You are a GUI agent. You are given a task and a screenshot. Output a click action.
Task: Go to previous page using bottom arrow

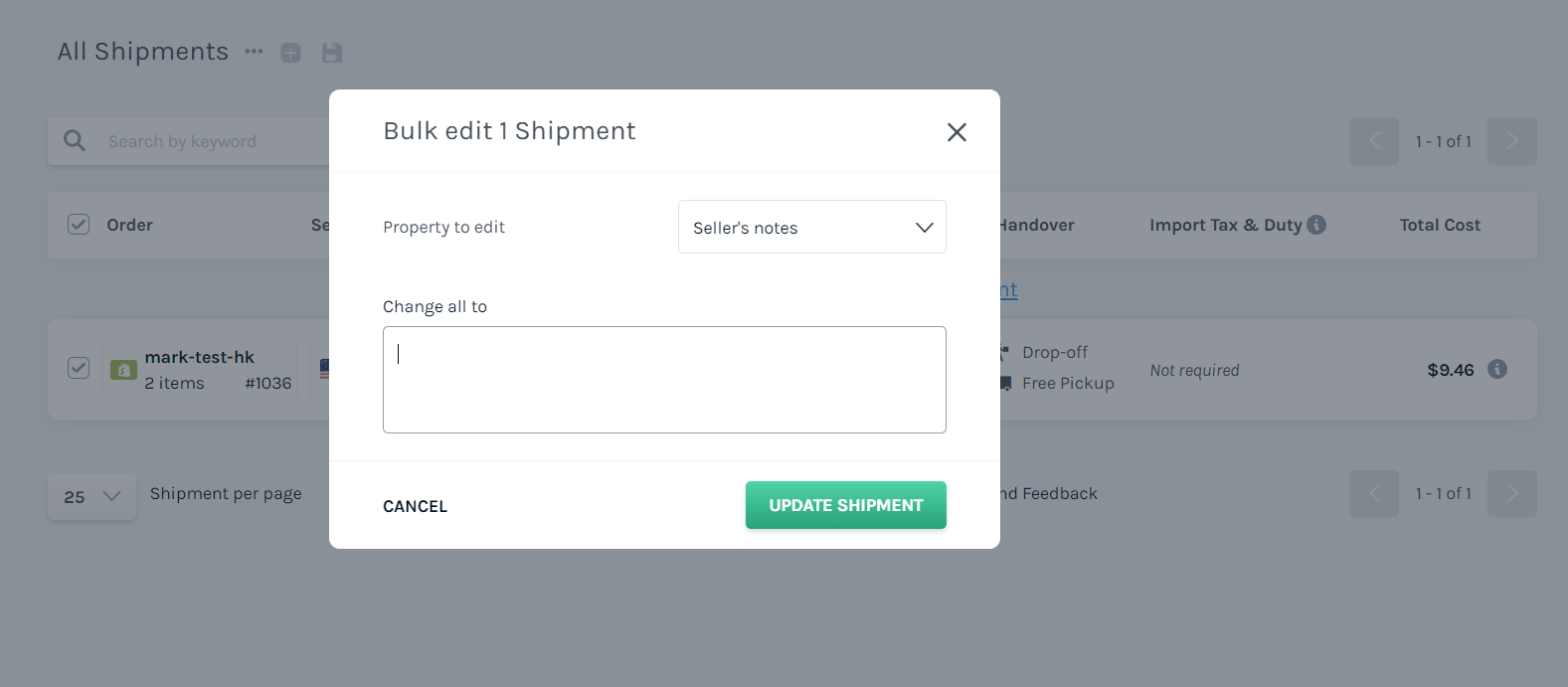[1374, 493]
